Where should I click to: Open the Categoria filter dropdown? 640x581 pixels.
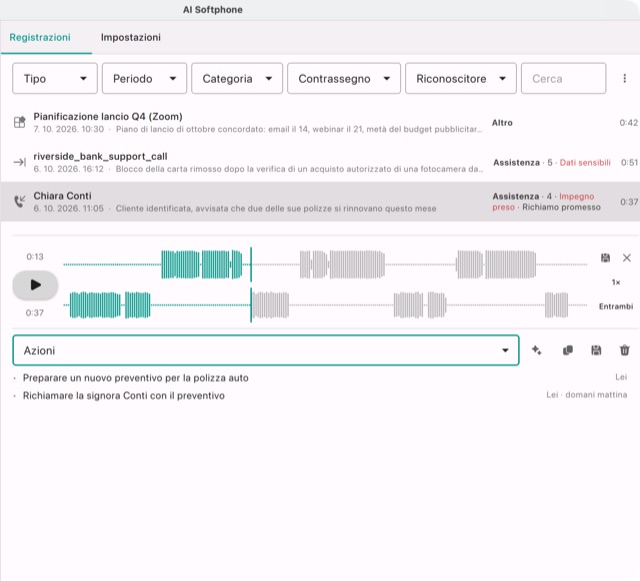(x=237, y=78)
